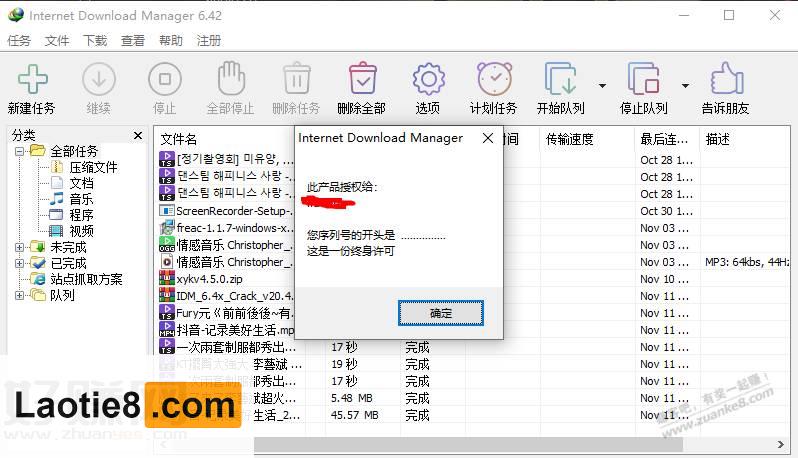Collapse the 全部任务 tree node
The width and height of the screenshot is (798, 458).
click(x=19, y=151)
